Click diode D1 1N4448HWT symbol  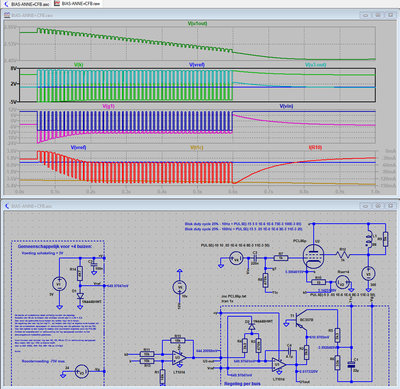point(80,296)
